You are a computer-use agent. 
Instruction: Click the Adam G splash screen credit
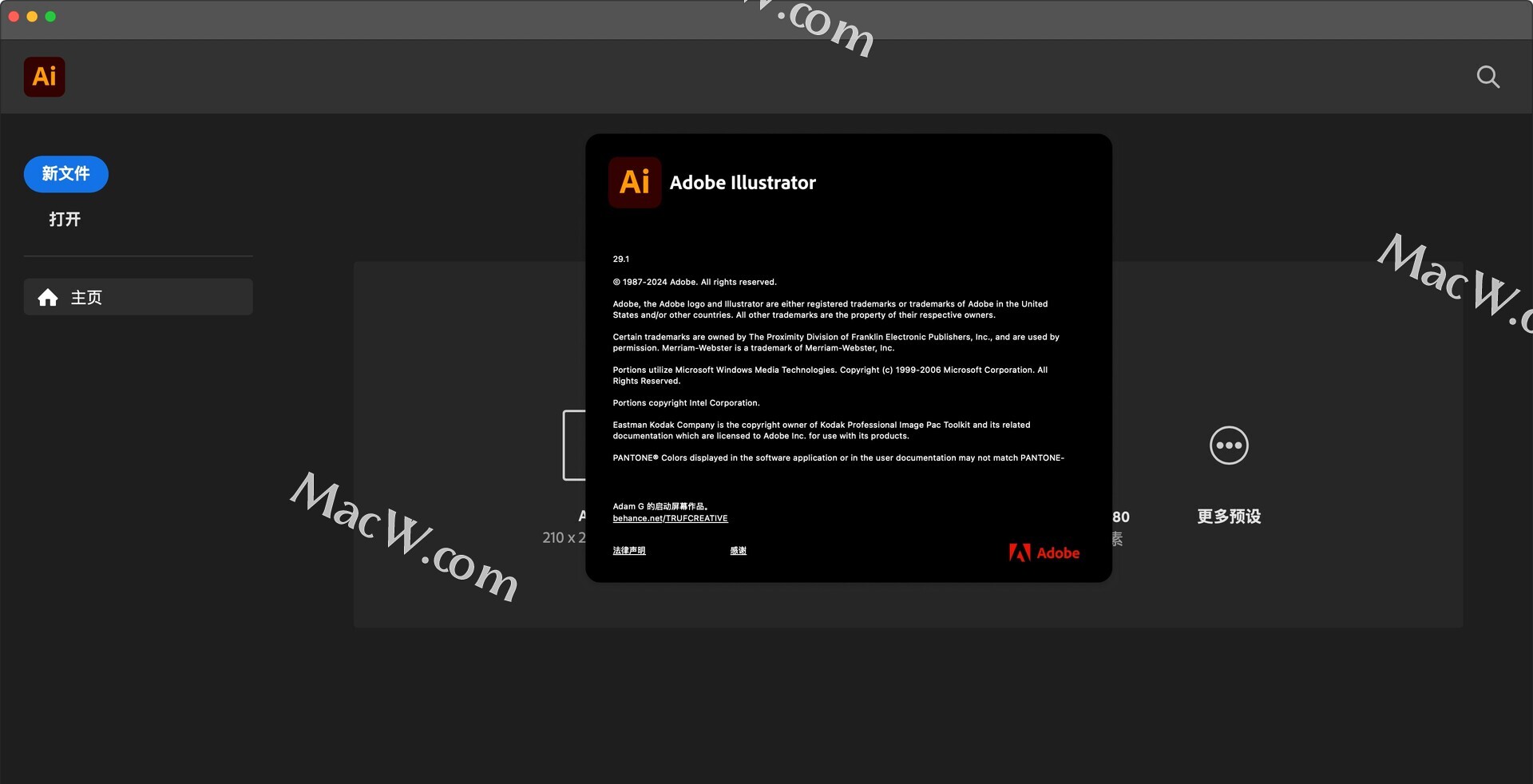coord(660,507)
